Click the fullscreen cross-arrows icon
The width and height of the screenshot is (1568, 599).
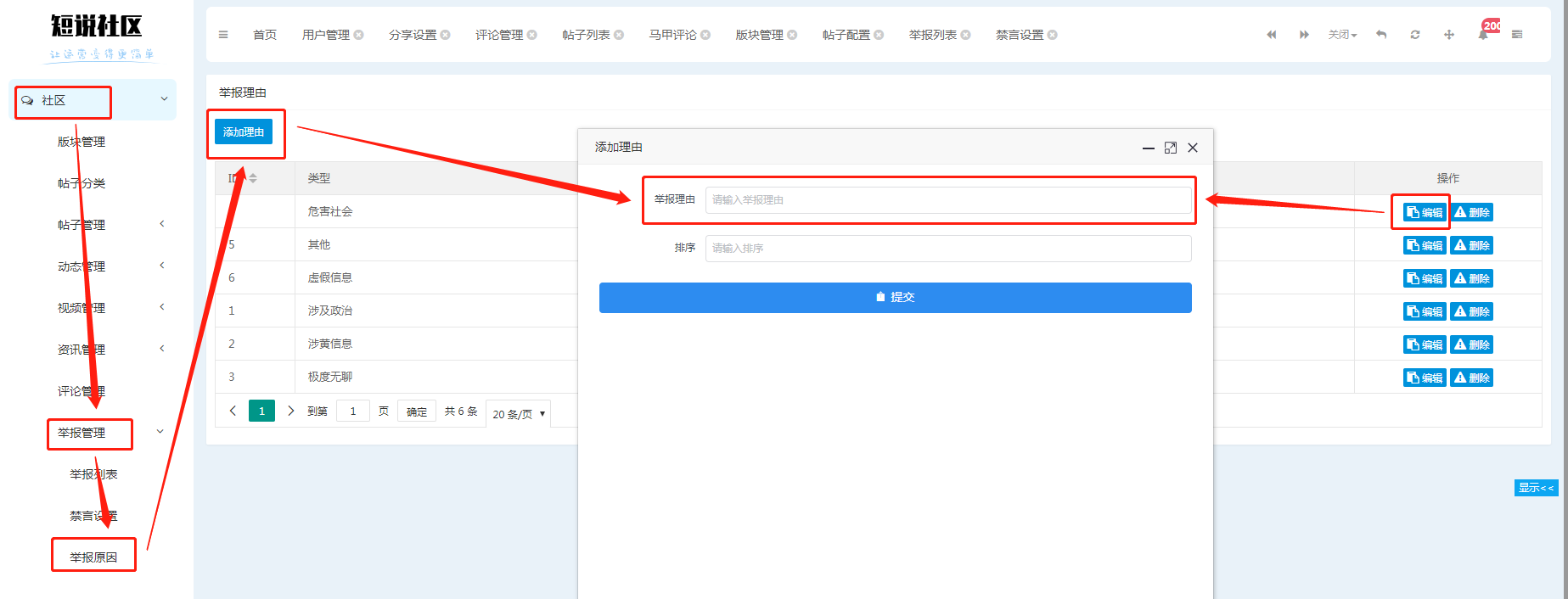click(1449, 35)
